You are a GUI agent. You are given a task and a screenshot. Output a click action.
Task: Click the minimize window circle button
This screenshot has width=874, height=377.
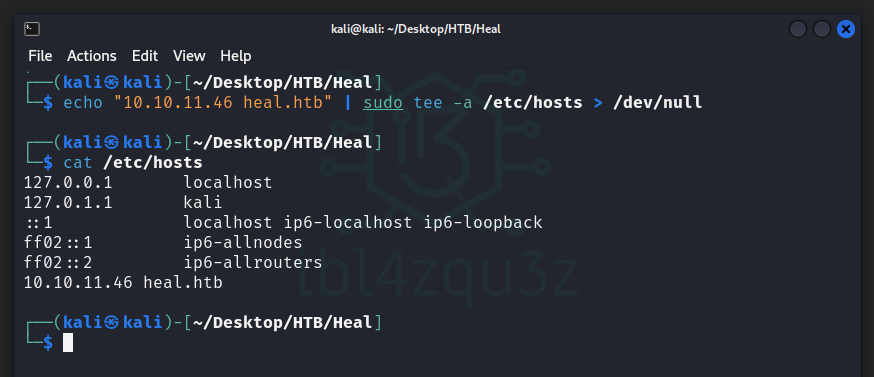point(798,29)
